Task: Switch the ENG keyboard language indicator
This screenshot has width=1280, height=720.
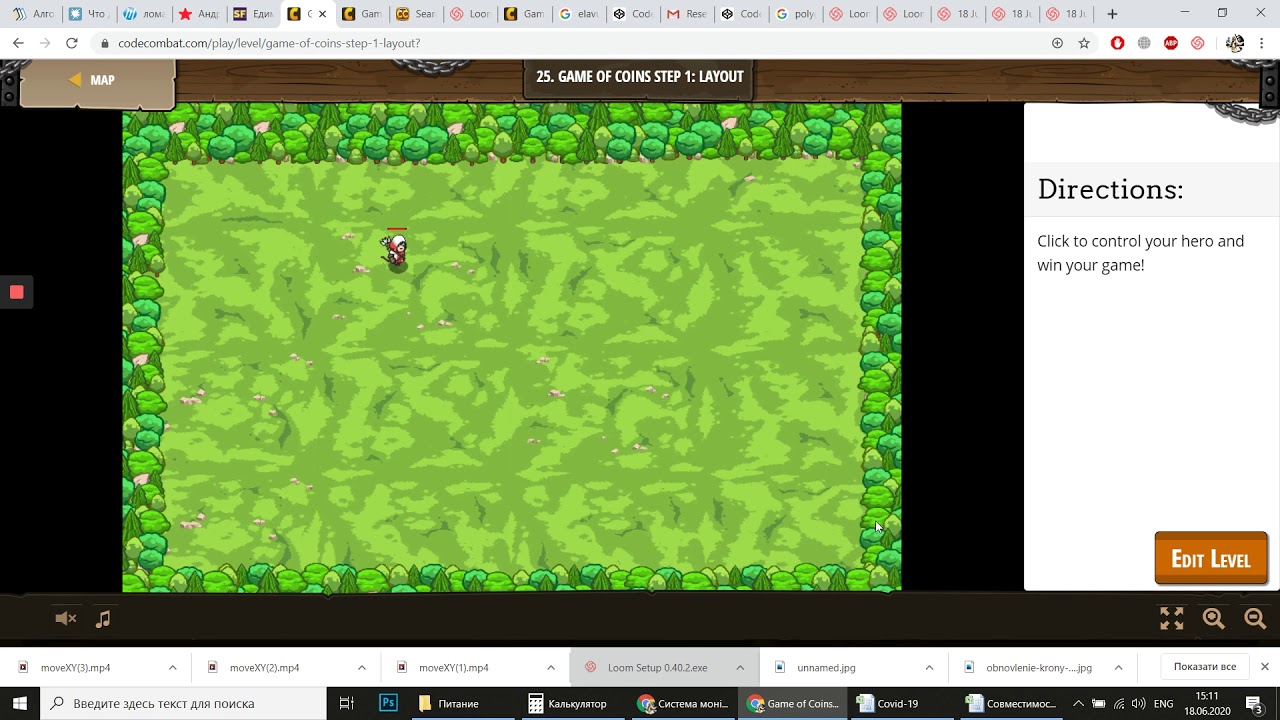Action: [x=1164, y=703]
